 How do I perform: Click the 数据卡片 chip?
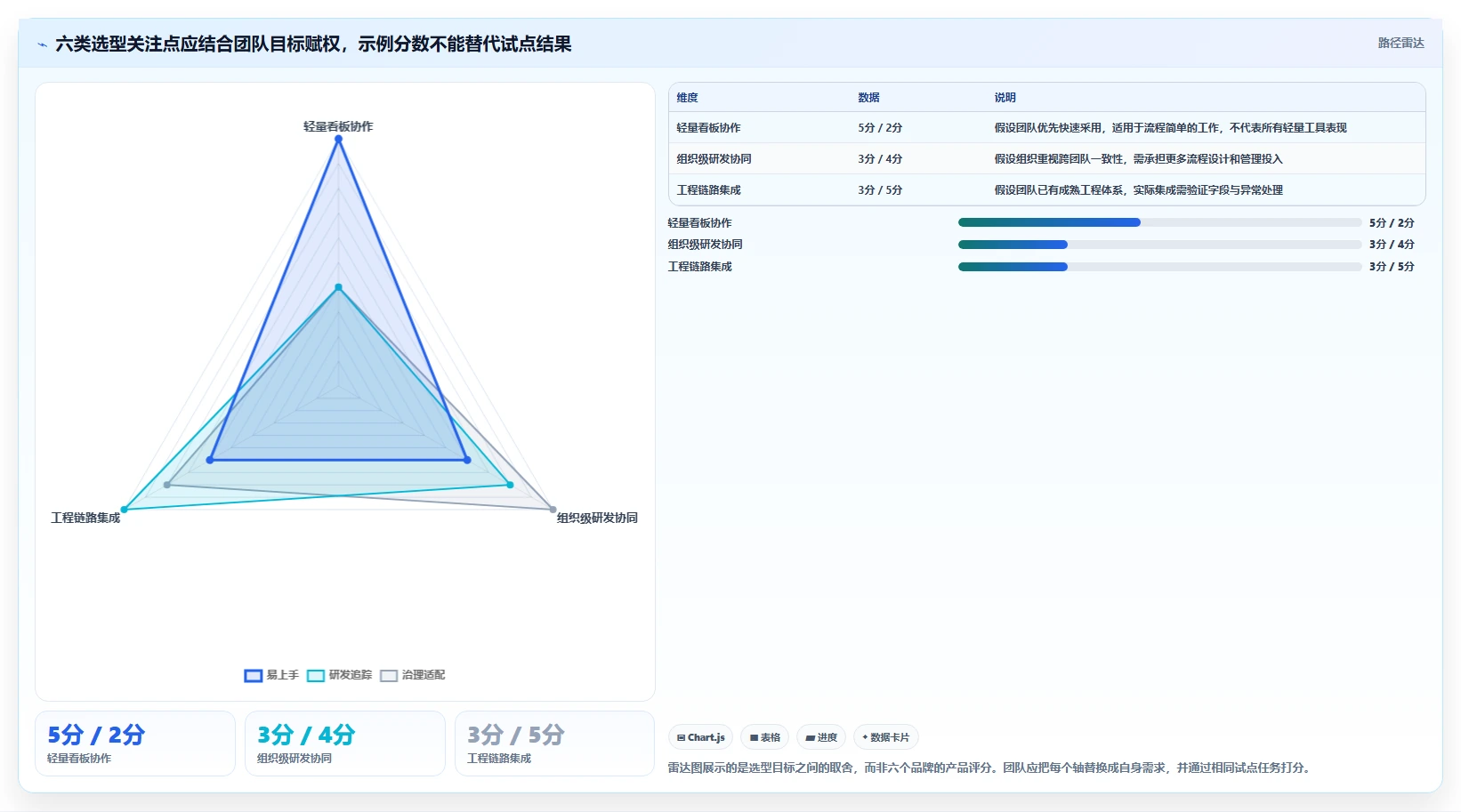[886, 737]
